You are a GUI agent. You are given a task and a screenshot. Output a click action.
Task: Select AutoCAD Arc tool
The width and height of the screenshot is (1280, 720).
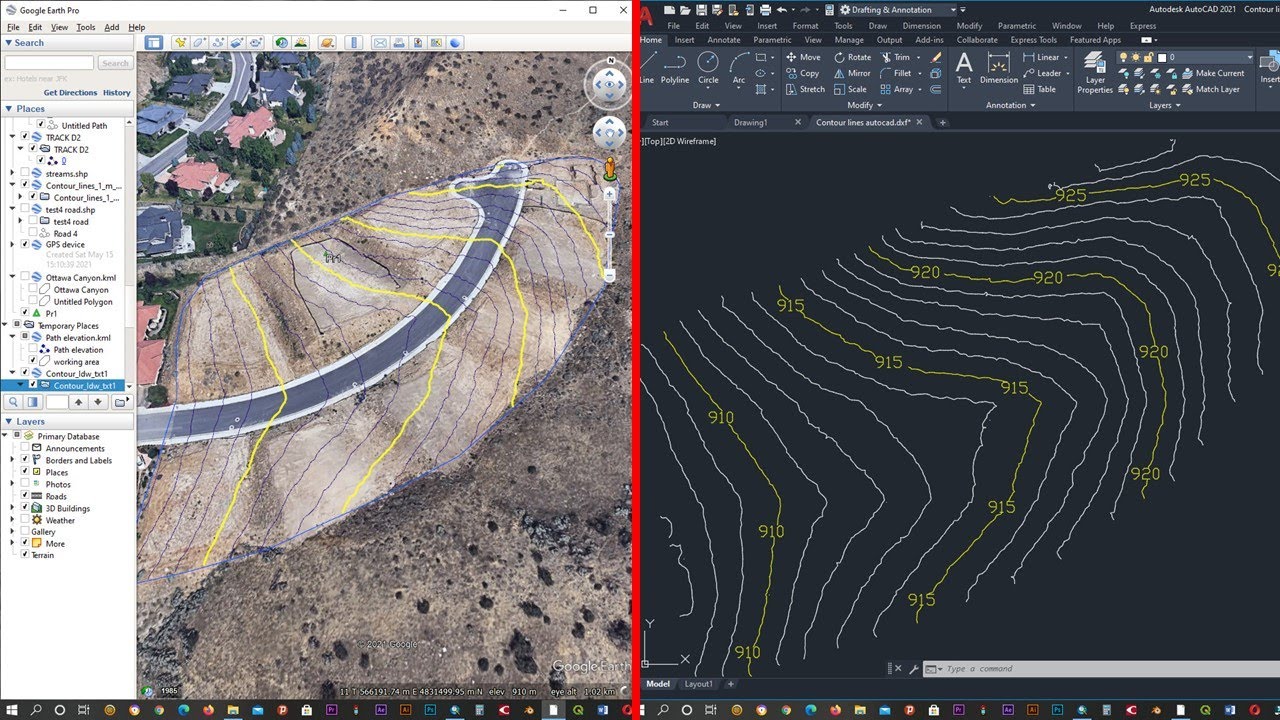point(739,68)
